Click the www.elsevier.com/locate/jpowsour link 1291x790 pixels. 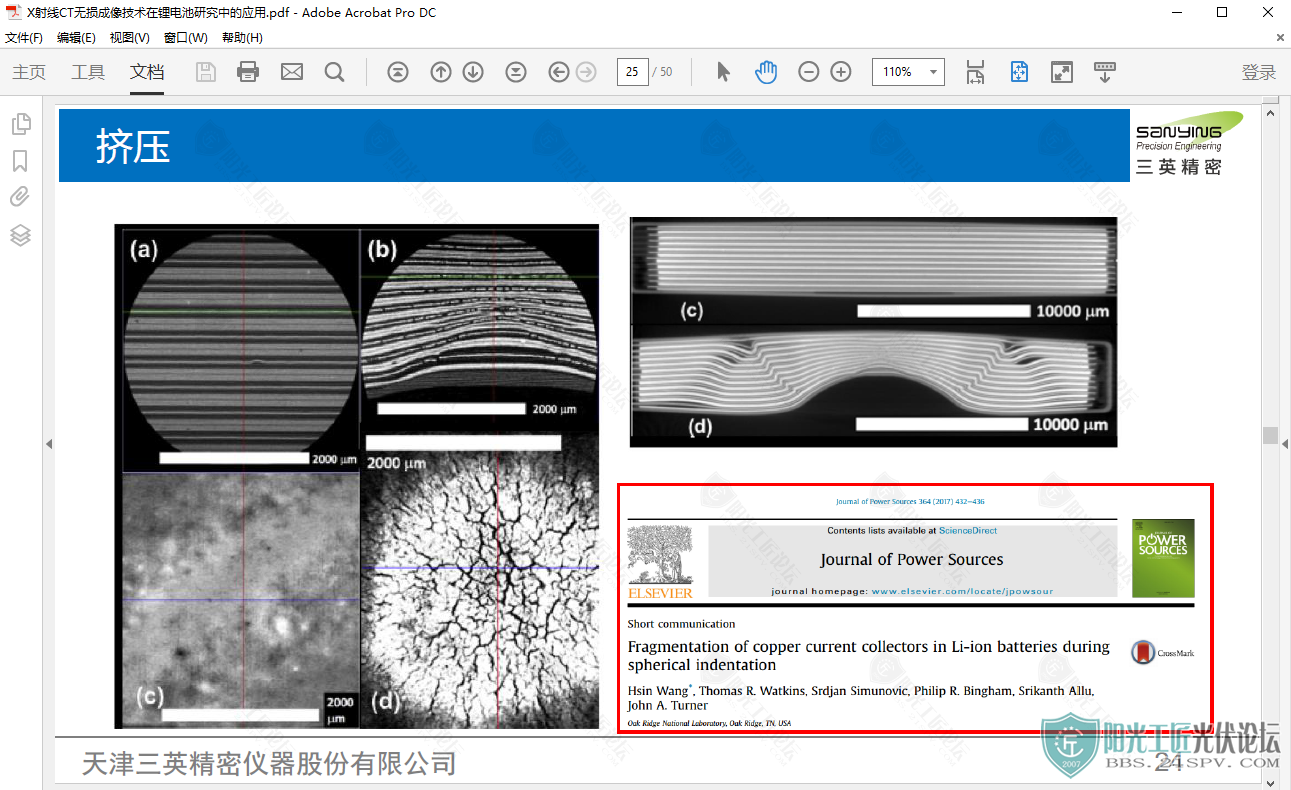(x=962, y=592)
